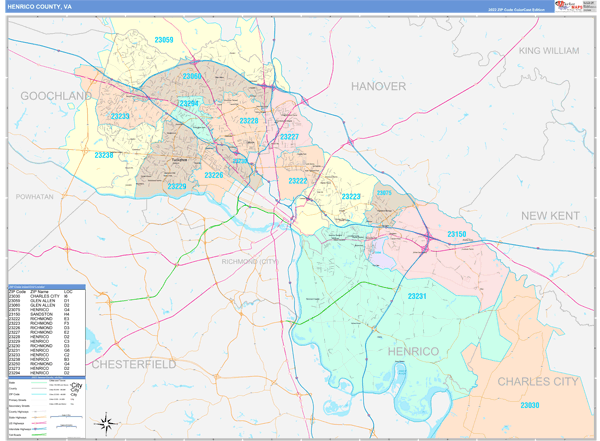Click the Goochland county label

point(55,95)
